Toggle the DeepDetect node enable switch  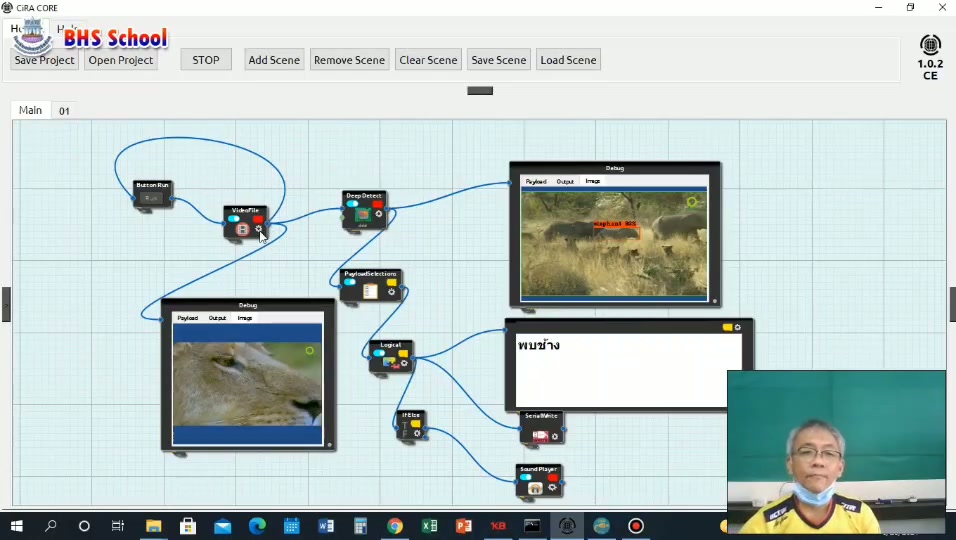(x=352, y=204)
